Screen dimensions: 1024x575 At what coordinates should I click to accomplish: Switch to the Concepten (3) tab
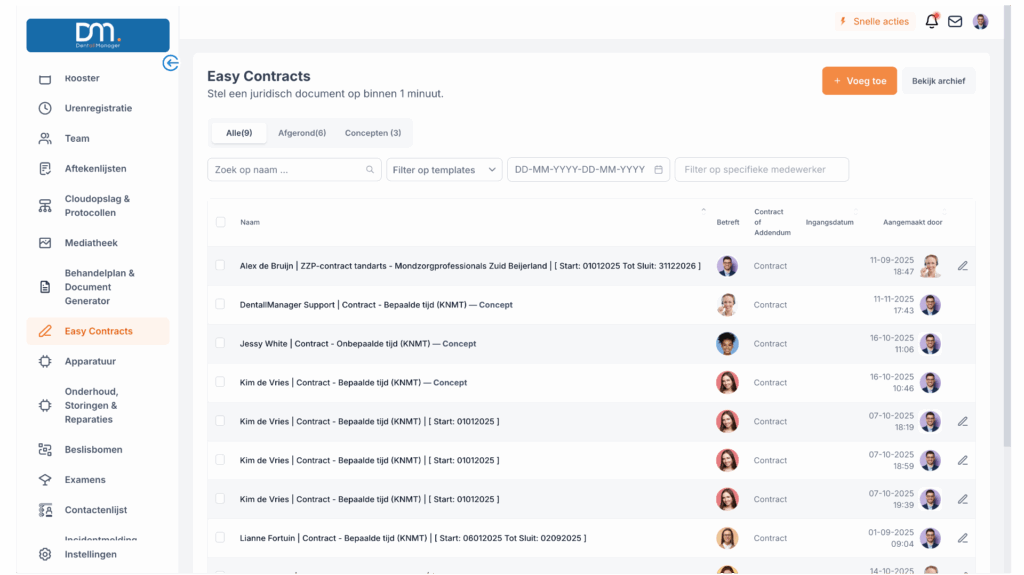click(x=373, y=133)
